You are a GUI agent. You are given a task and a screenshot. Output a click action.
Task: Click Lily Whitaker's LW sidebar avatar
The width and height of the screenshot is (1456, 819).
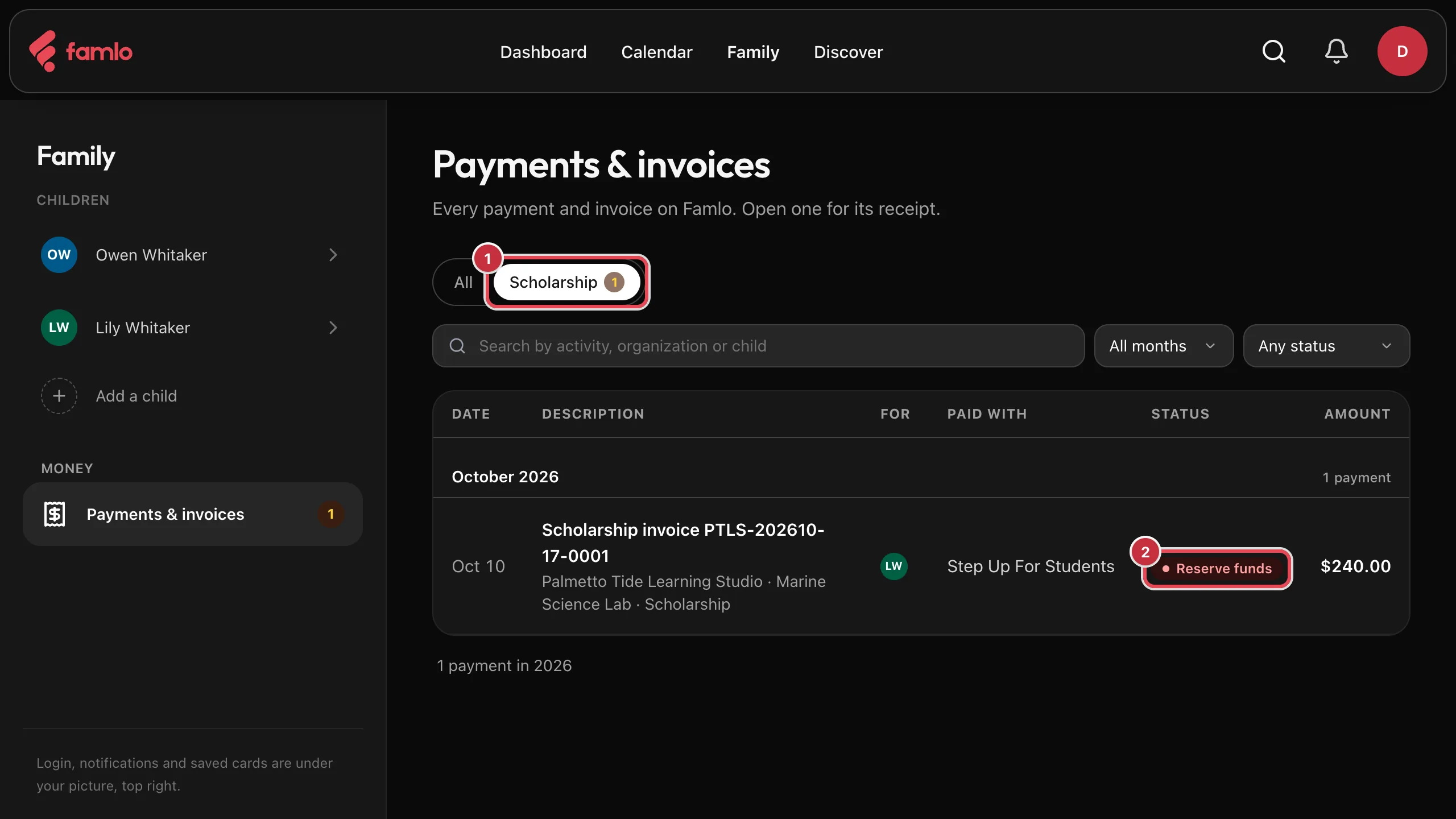point(59,328)
